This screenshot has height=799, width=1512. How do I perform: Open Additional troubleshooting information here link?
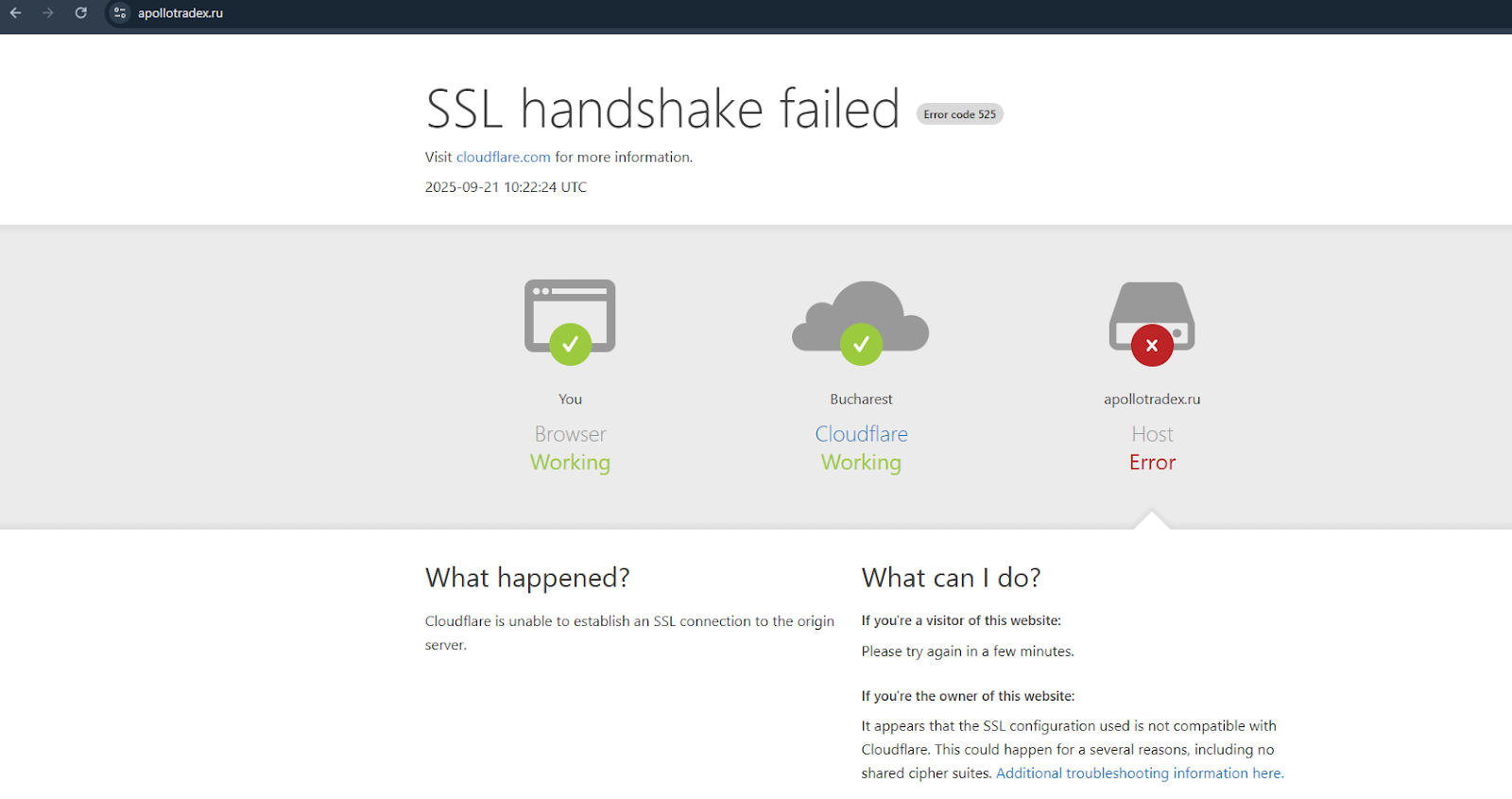(x=1140, y=773)
